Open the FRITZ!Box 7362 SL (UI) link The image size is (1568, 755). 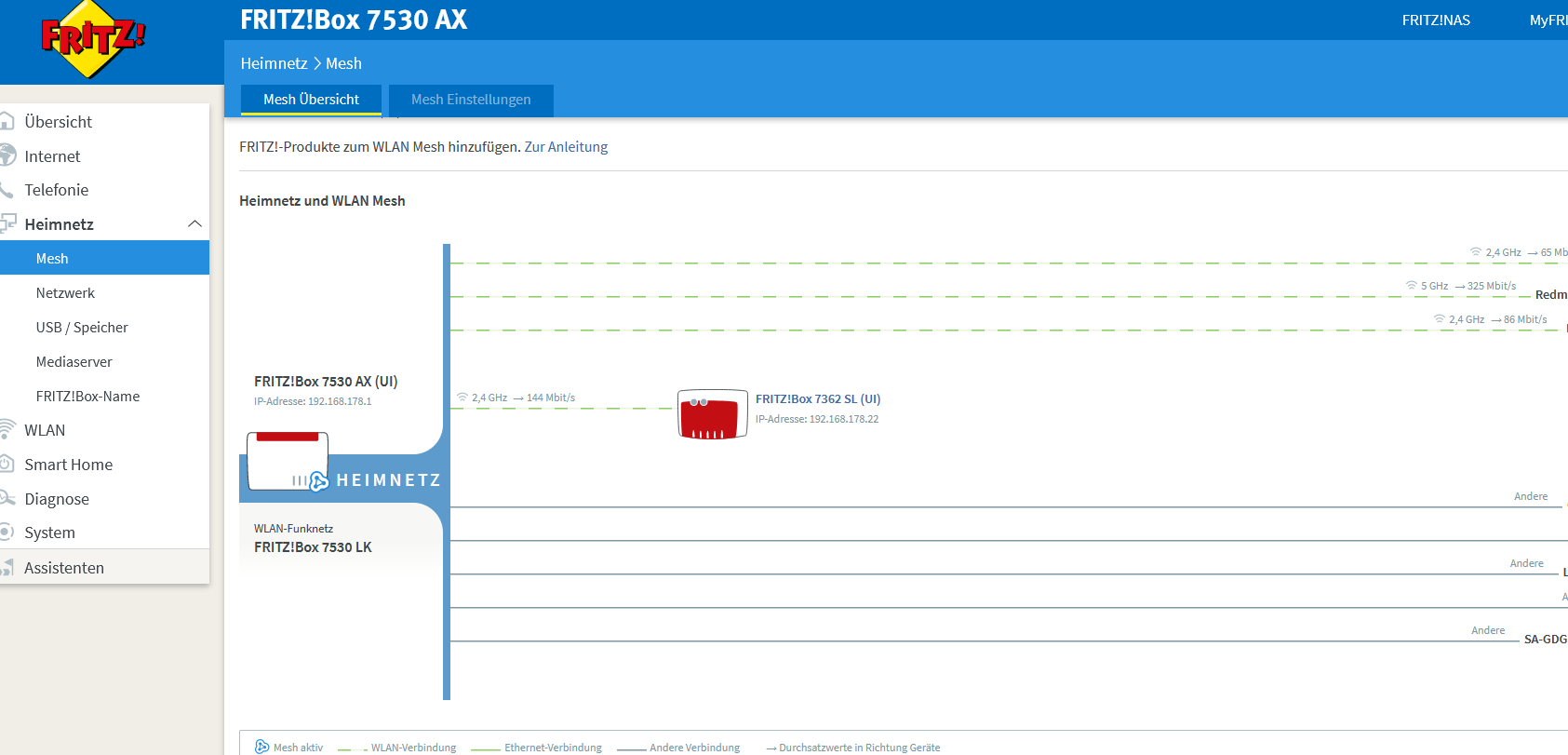(818, 398)
